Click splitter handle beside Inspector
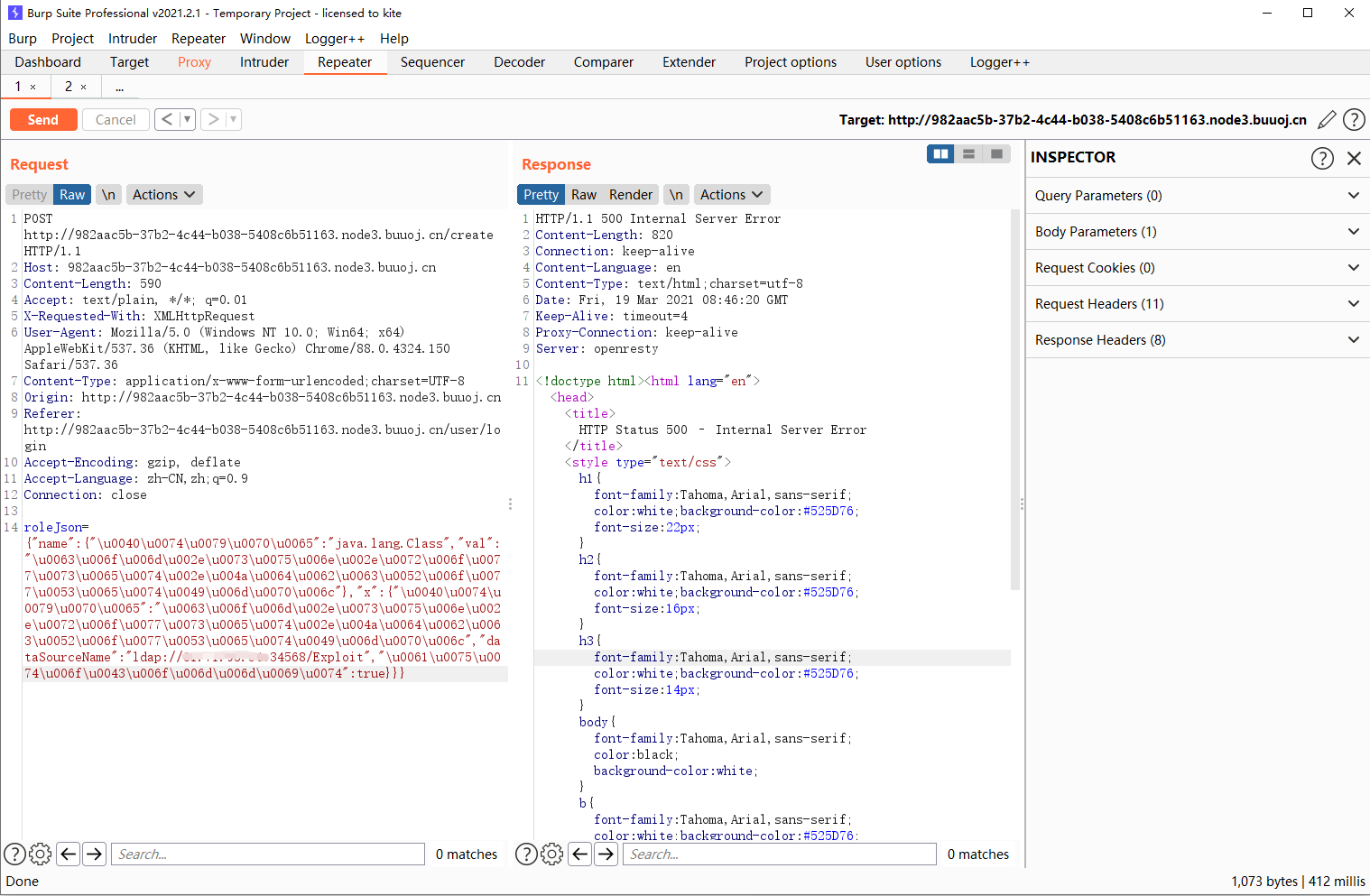1370x896 pixels. coord(1022,503)
